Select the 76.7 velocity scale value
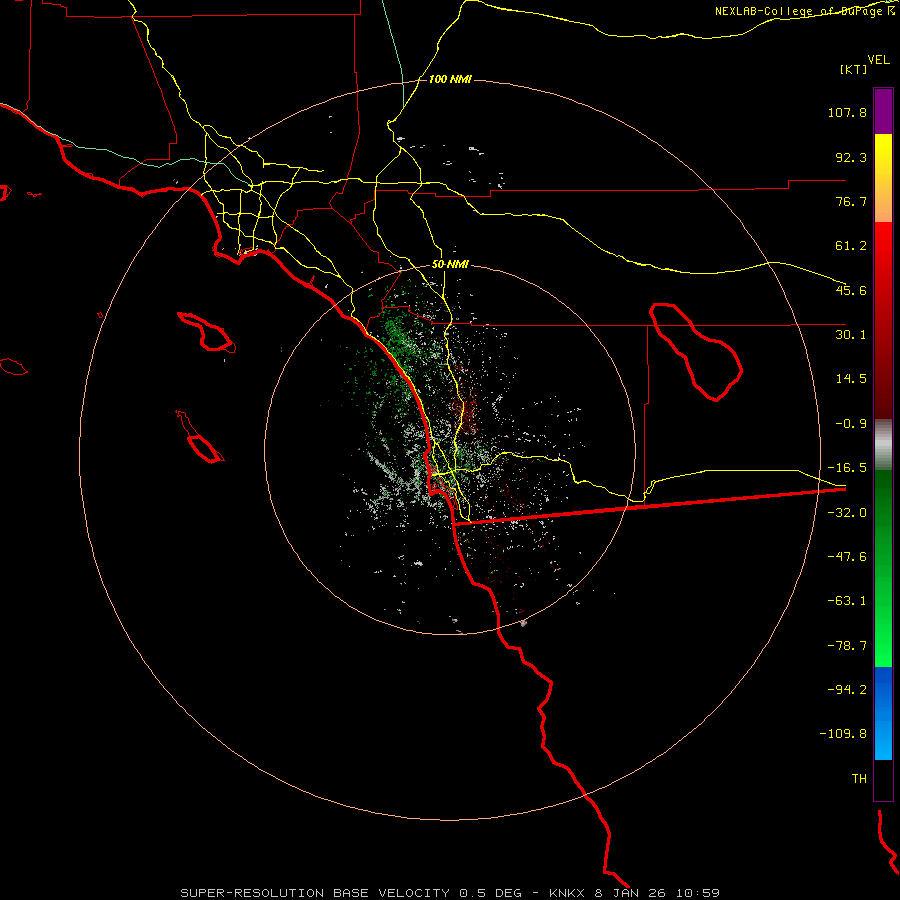 (851, 201)
